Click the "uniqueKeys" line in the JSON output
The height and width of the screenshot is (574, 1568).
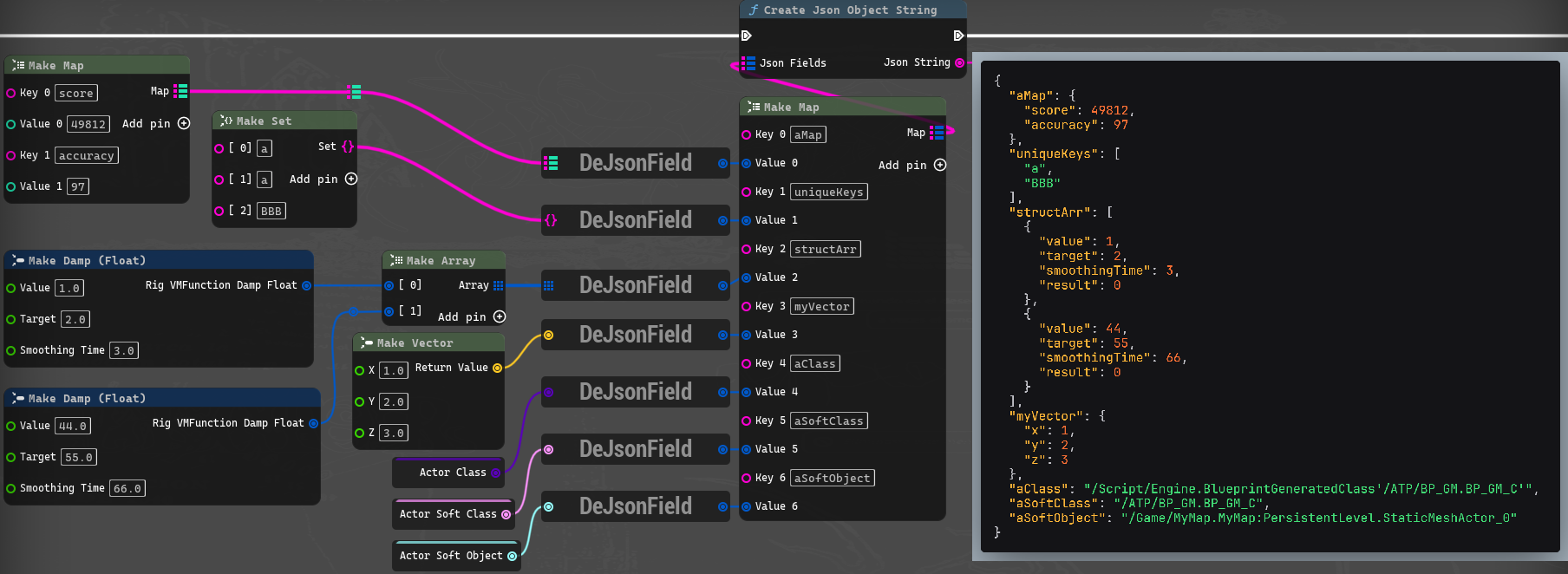tap(1063, 153)
